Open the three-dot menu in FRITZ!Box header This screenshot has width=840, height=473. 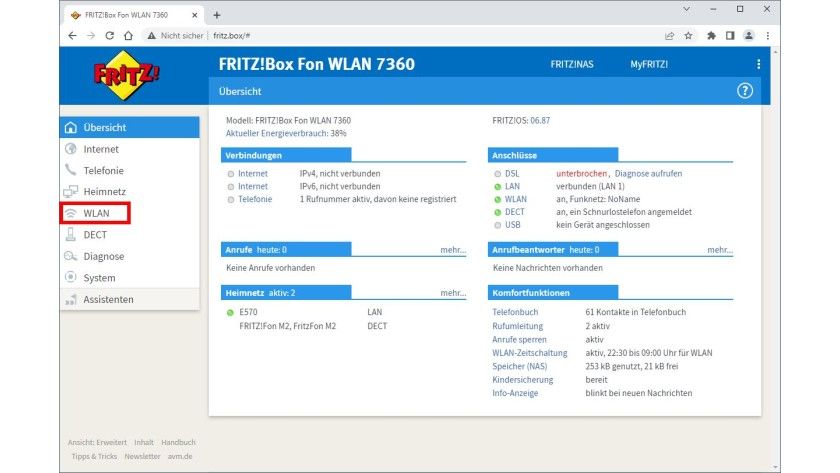tap(759, 64)
